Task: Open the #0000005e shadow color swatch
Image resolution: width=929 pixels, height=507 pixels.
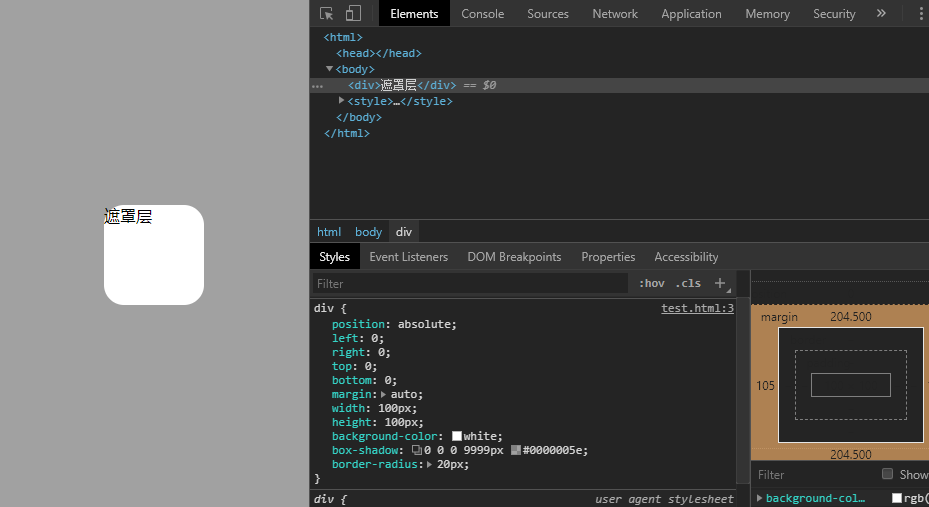Action: [516, 450]
